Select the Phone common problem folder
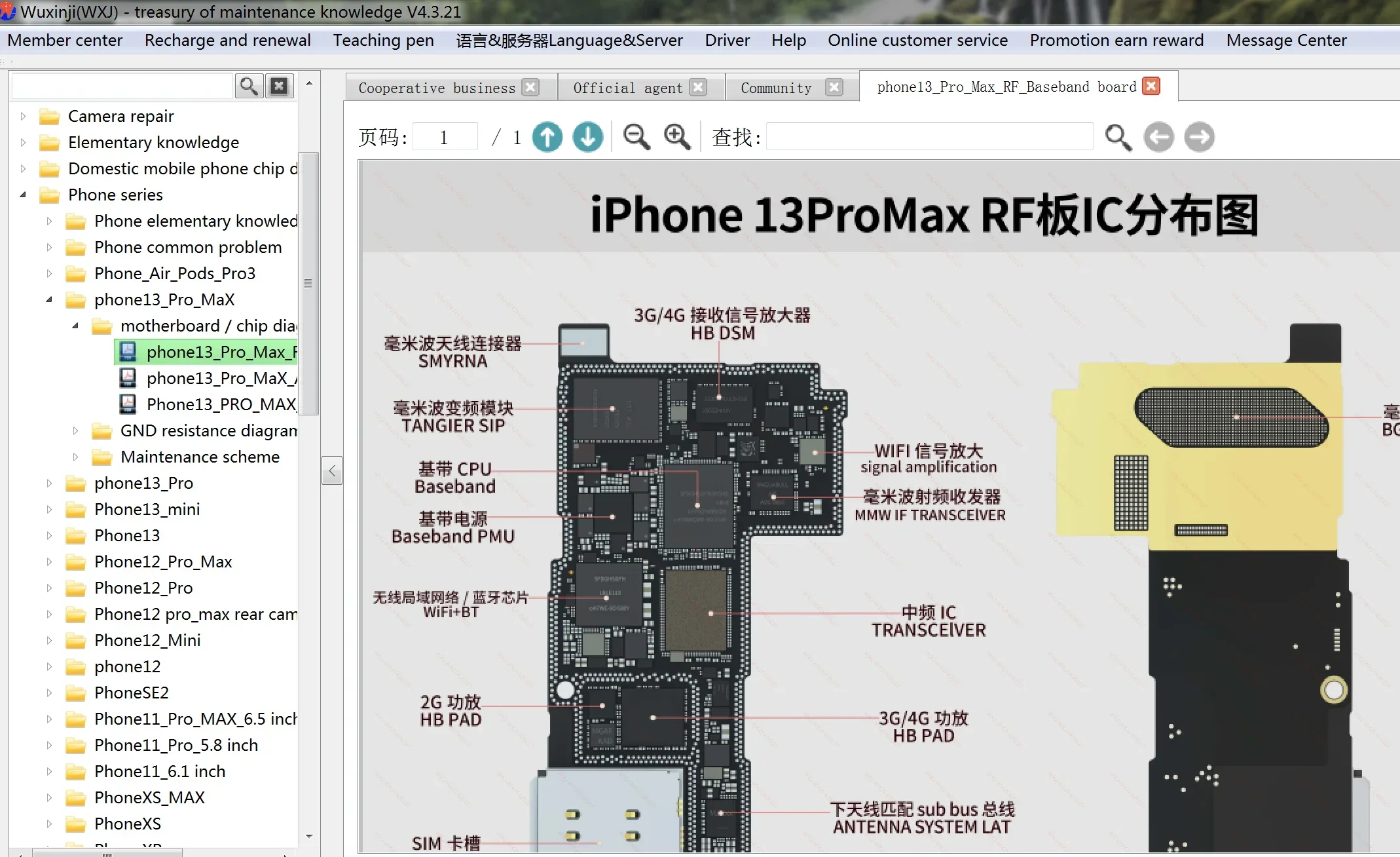 (188, 247)
